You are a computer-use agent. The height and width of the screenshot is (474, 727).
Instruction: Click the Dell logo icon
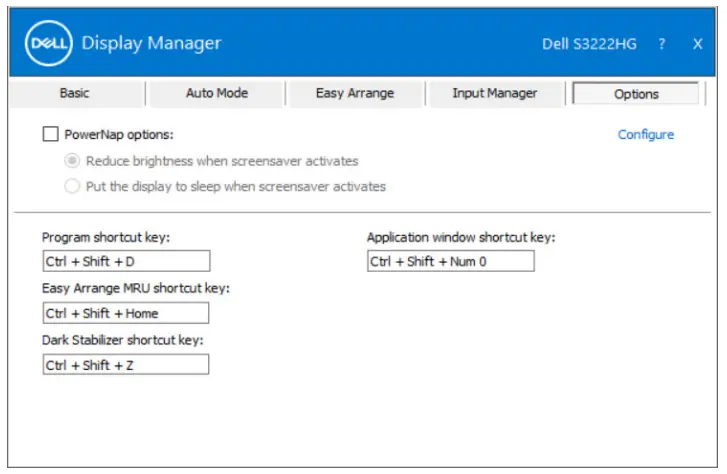coord(48,43)
